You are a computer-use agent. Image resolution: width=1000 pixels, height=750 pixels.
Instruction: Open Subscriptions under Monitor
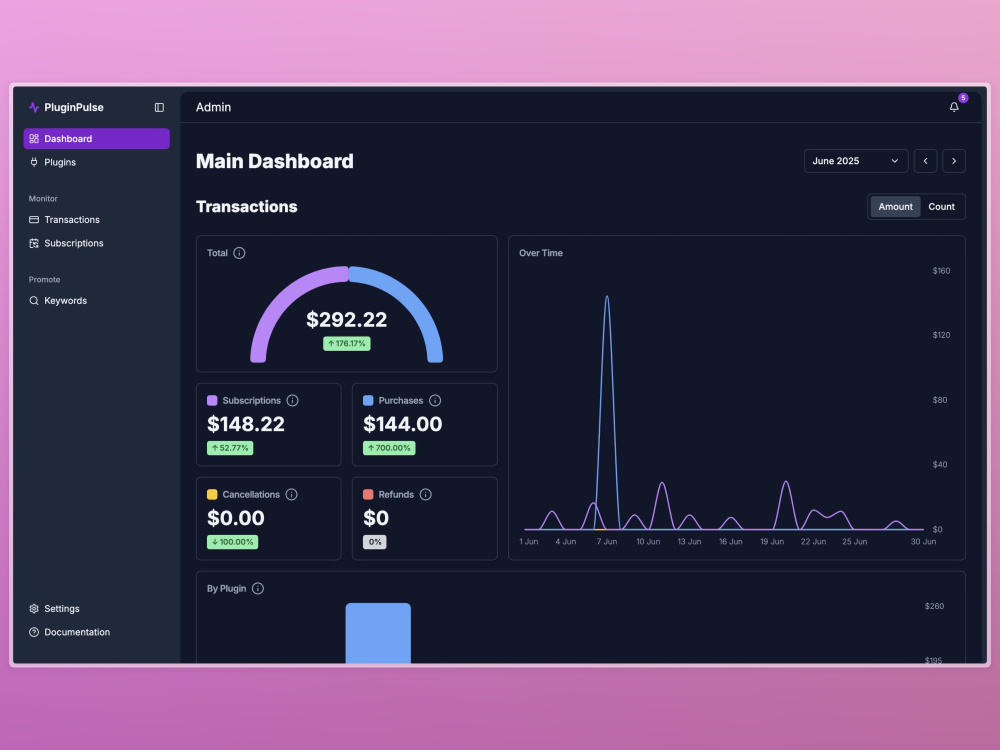97,243
